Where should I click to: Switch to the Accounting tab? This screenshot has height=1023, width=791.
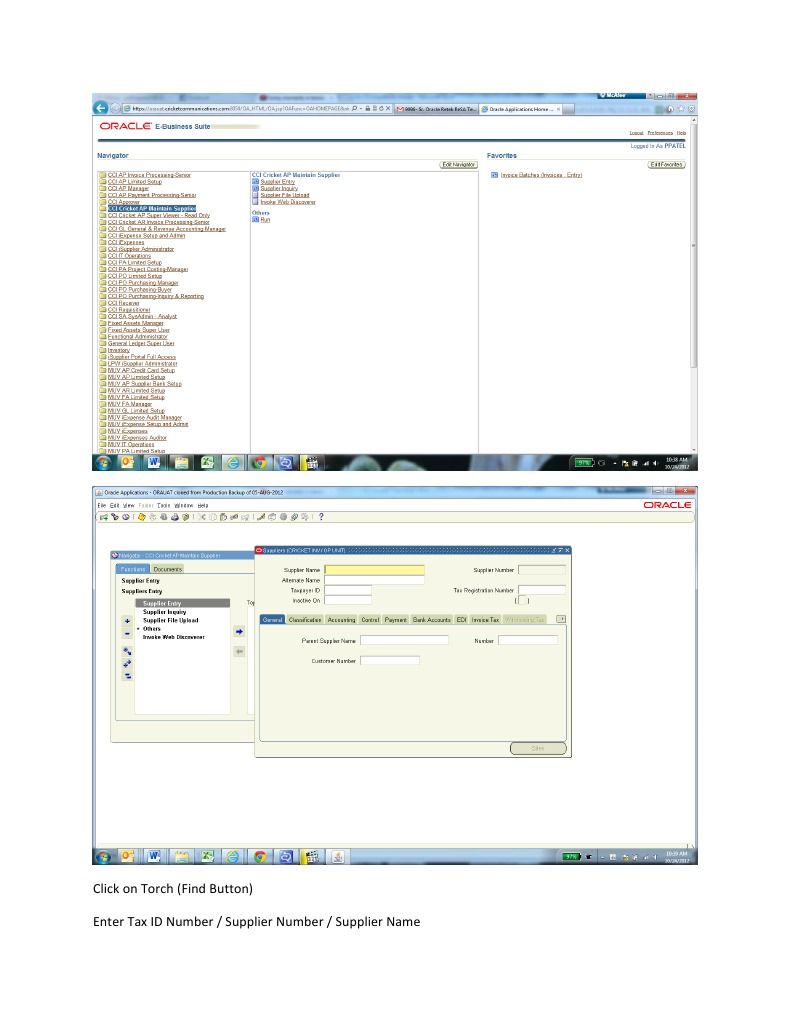point(341,620)
